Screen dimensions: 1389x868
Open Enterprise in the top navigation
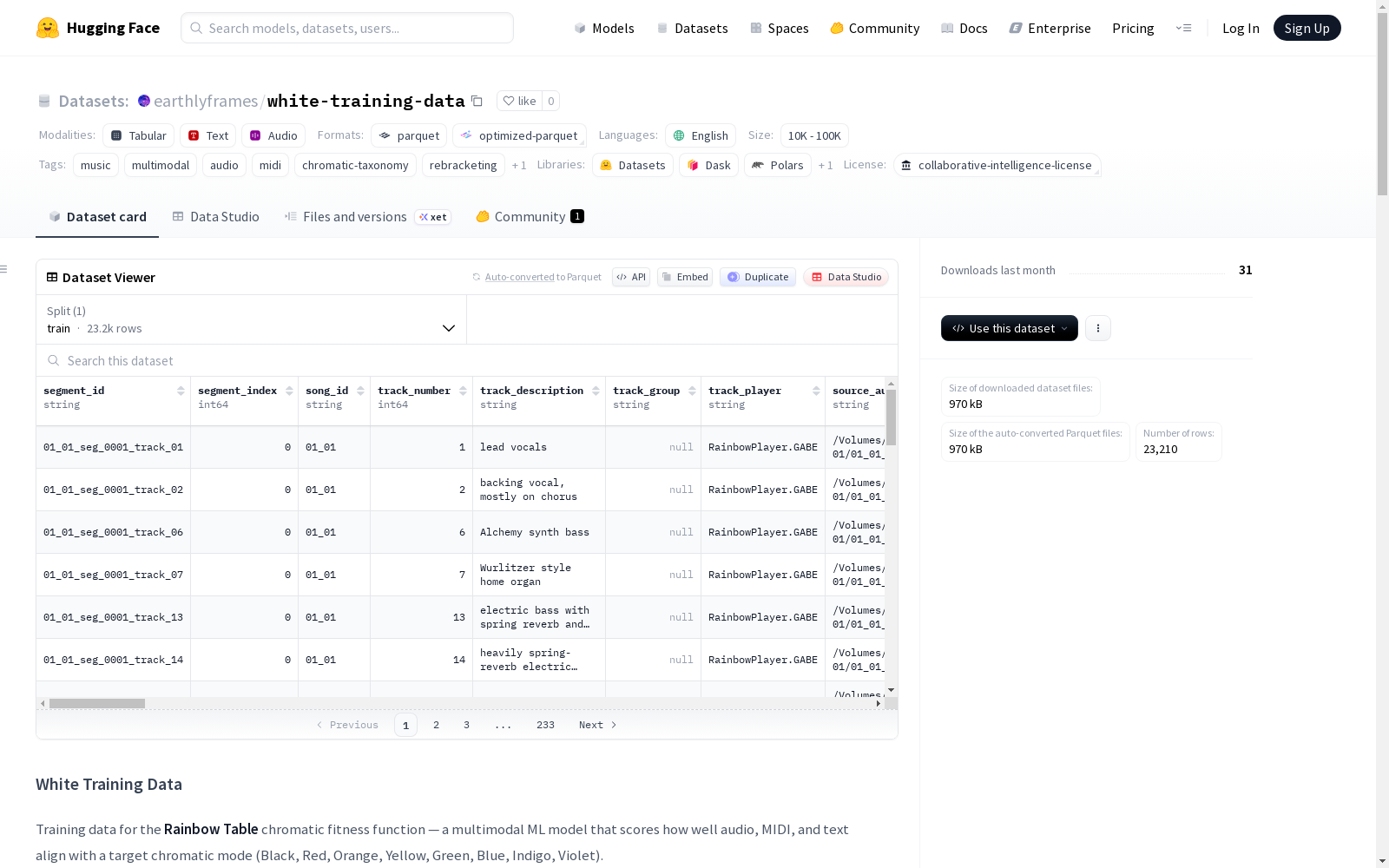[1050, 28]
